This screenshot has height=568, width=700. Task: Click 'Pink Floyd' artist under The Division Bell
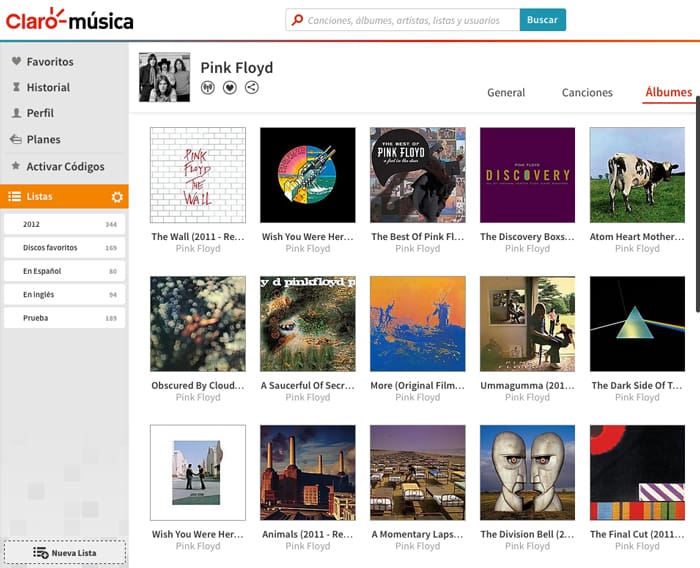click(527, 546)
